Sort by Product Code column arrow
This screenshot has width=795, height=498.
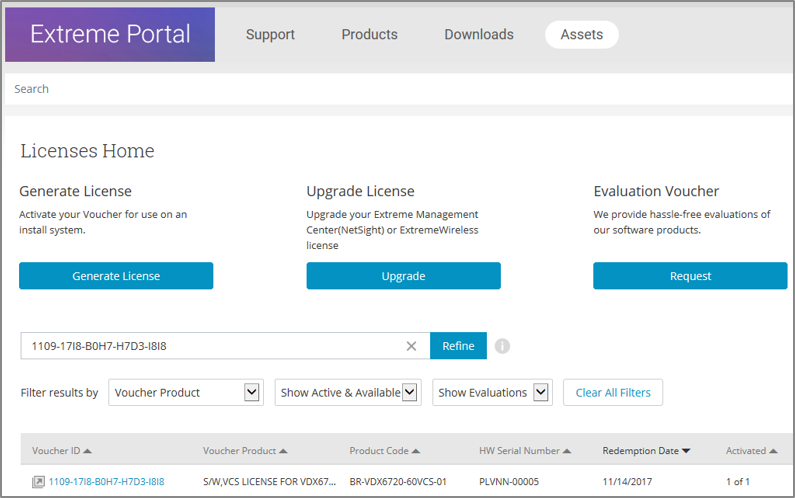point(416,451)
